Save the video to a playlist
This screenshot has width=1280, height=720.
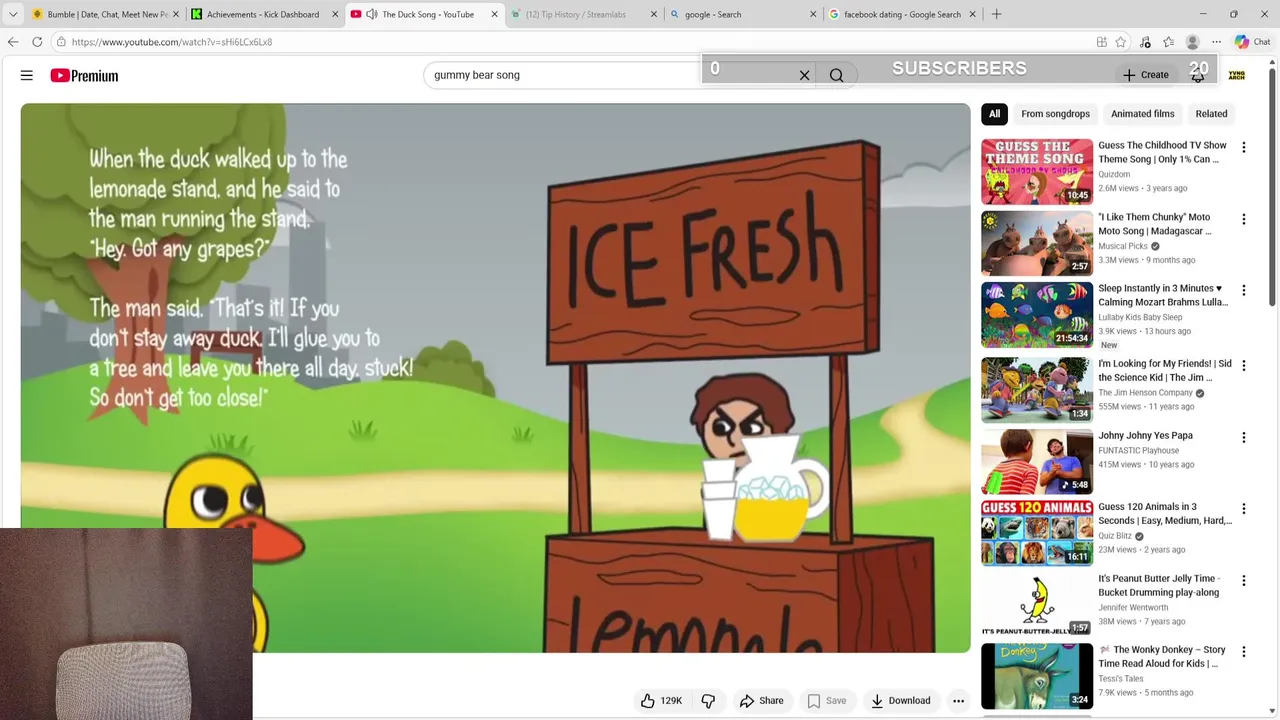coord(826,701)
